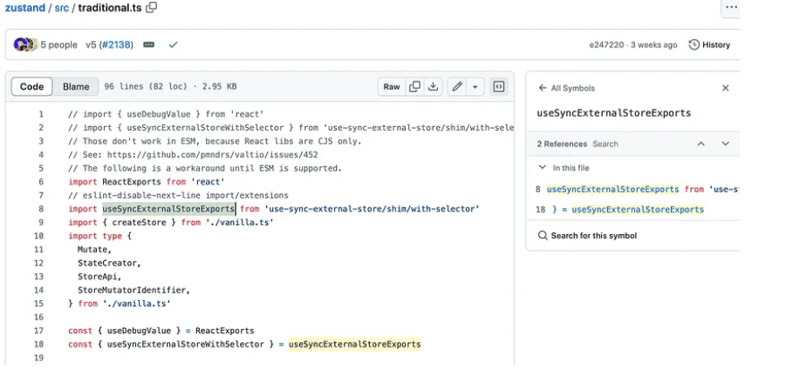Go to previous reference arrow

tap(701, 144)
